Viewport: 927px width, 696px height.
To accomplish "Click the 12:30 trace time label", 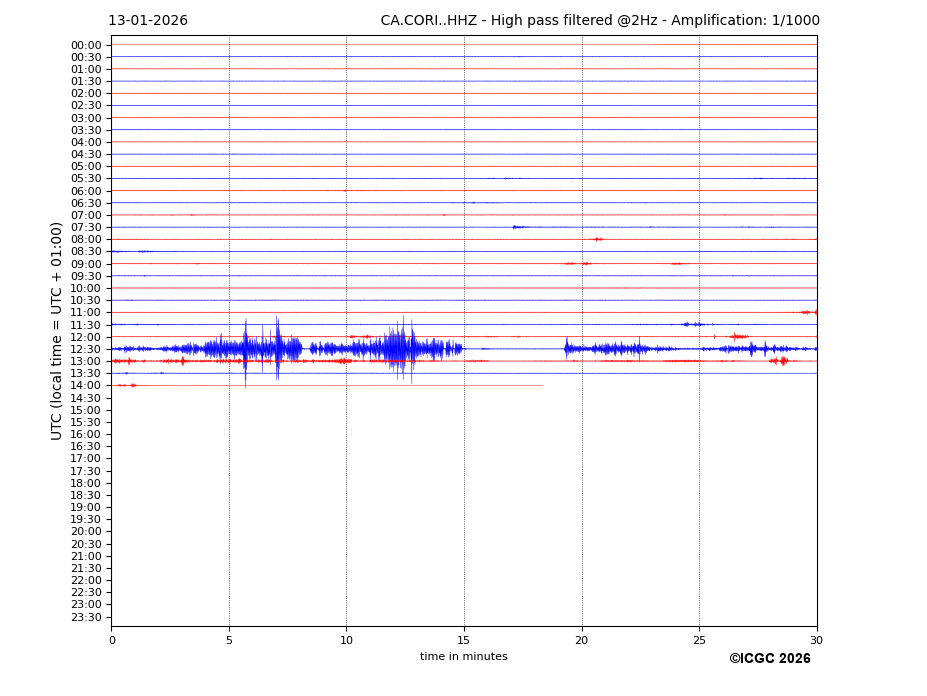I will (86, 349).
